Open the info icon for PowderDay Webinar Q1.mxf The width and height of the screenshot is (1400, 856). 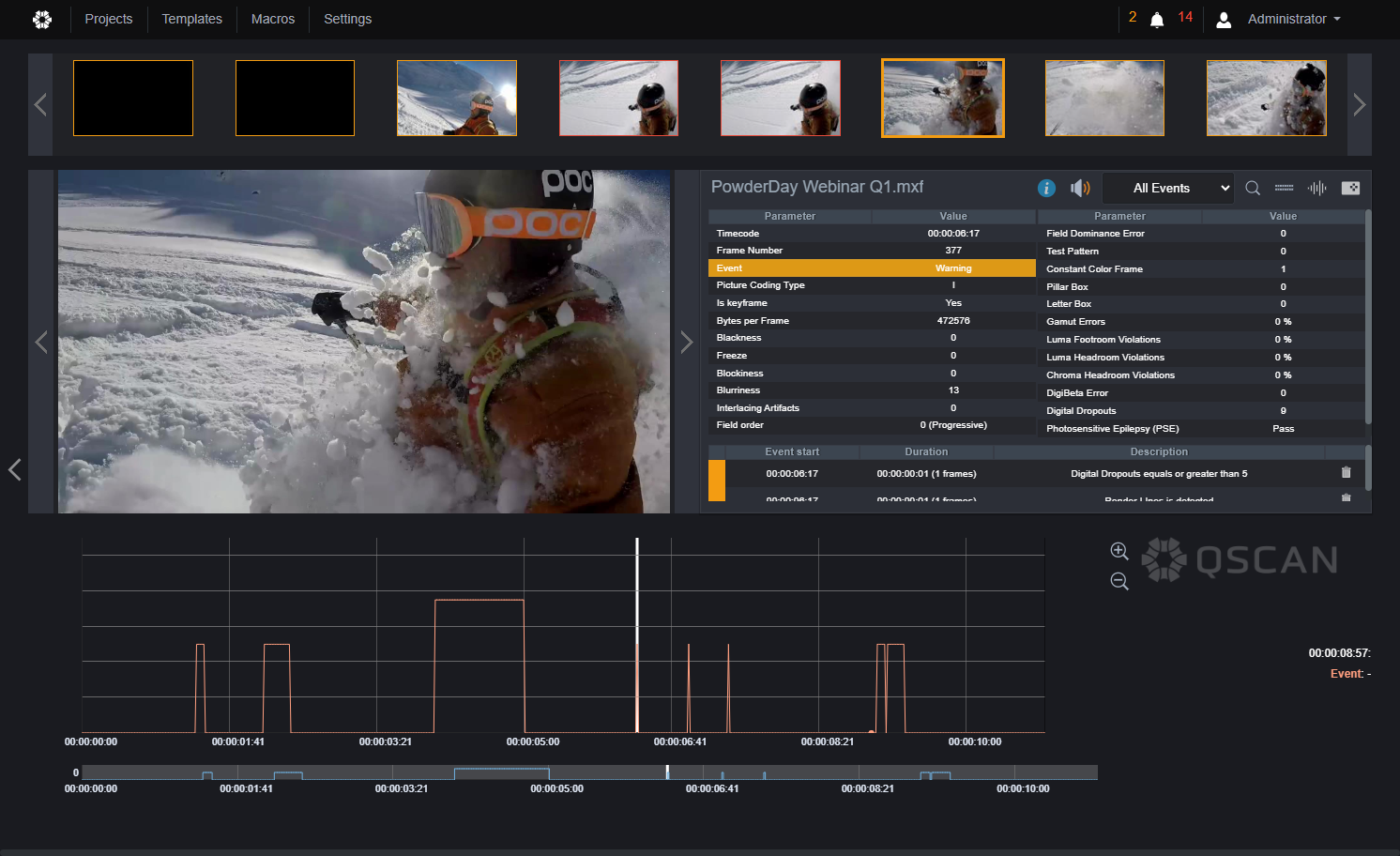1046,188
